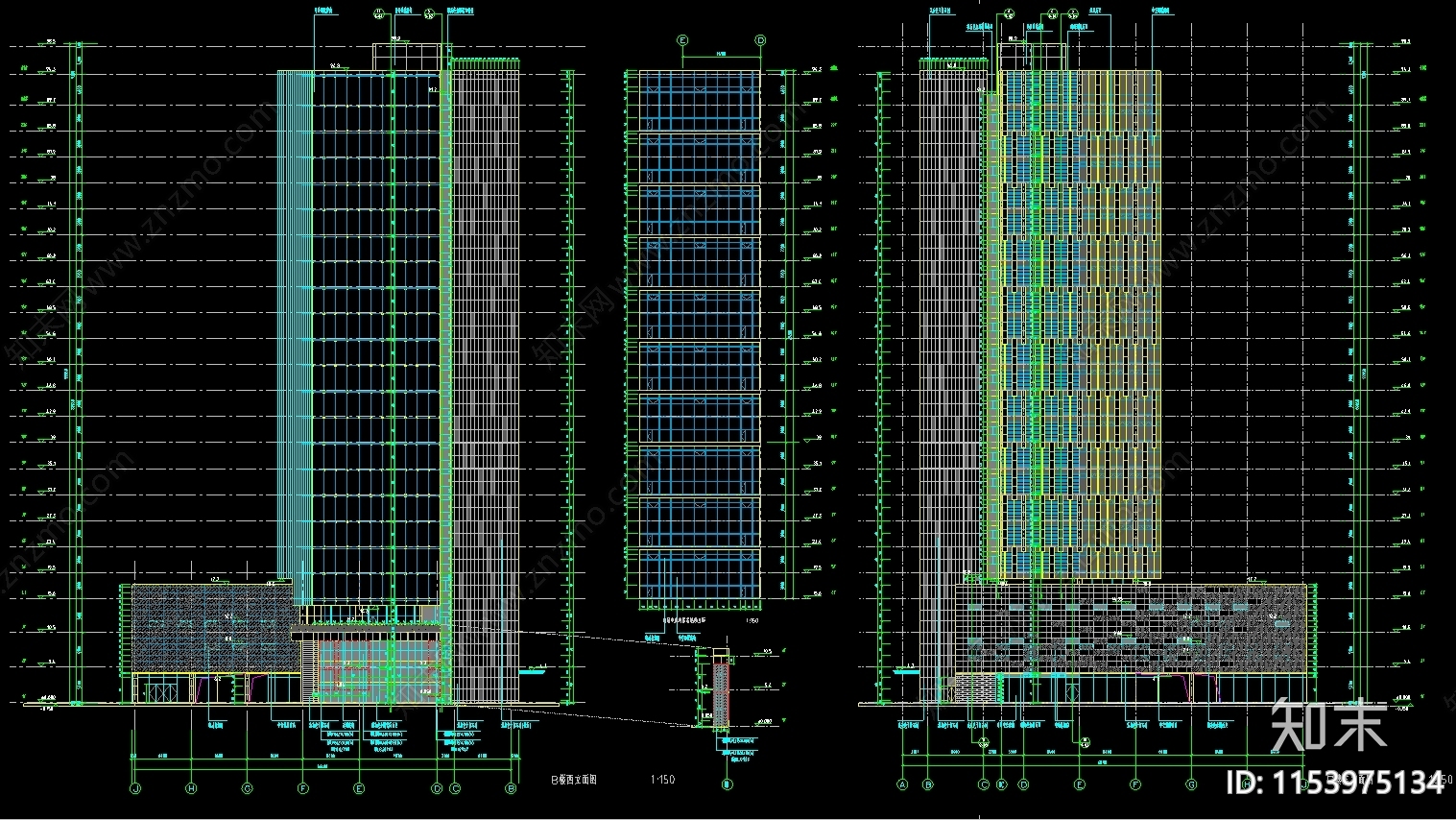Viewport: 1456px width, 820px height.
Task: Select axis bubble H under the left elevation
Action: (191, 789)
